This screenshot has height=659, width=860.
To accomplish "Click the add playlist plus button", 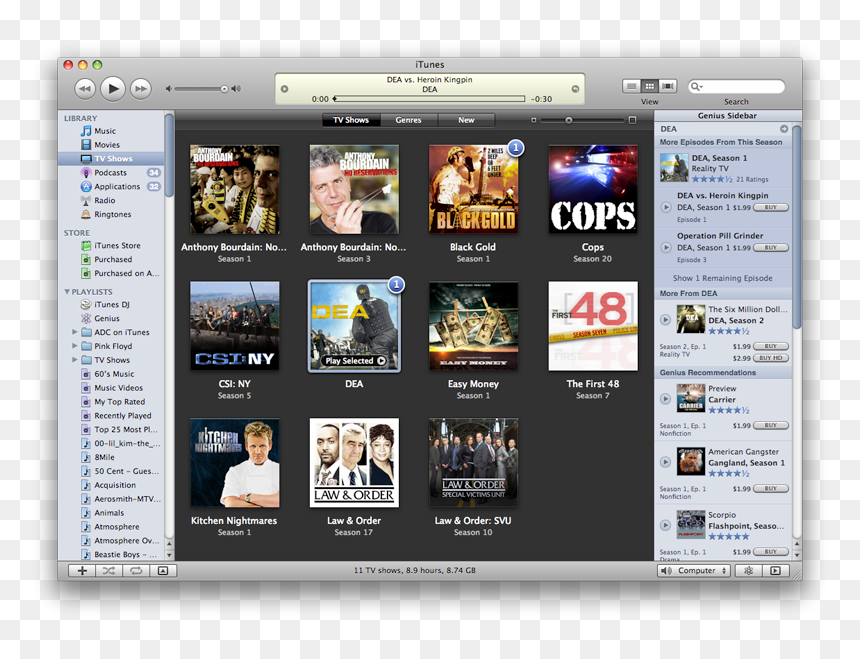I will coord(82,571).
